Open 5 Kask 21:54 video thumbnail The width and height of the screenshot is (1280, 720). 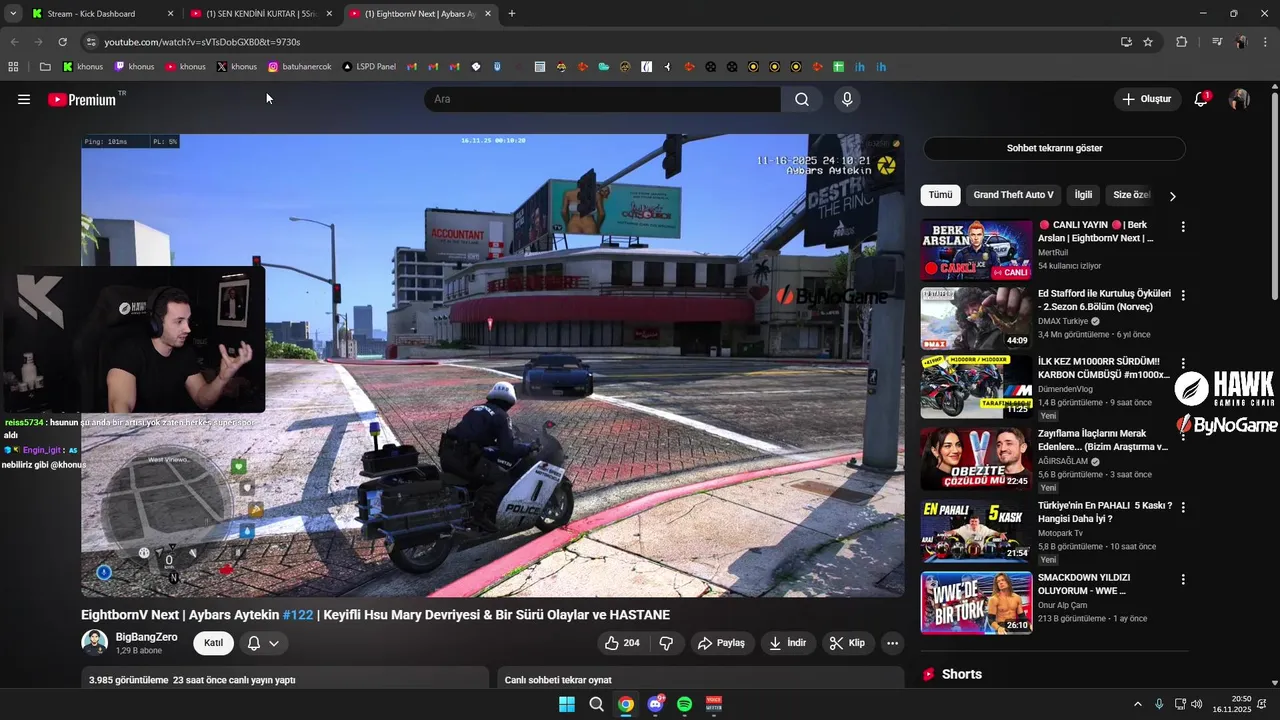pyautogui.click(x=976, y=531)
